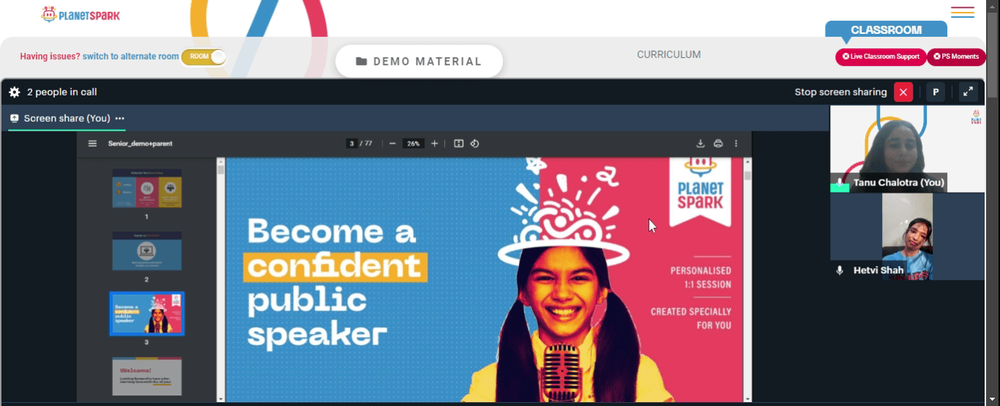Click switch to alternate room link
Viewport: 1000px width, 406px height.
pos(131,56)
